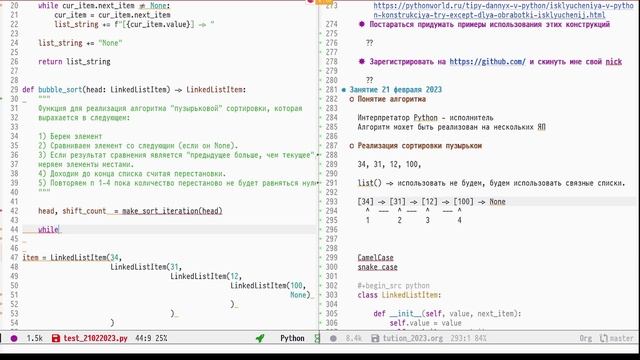The height and width of the screenshot is (360, 640).
Task: Click test_21022023.py buffer name in modeline
Action: pos(96,338)
